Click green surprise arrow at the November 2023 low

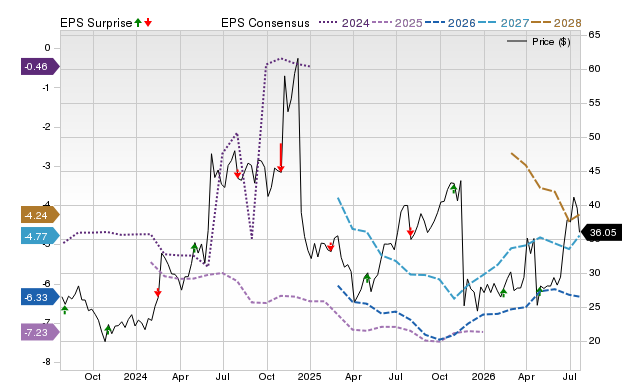coord(108,329)
